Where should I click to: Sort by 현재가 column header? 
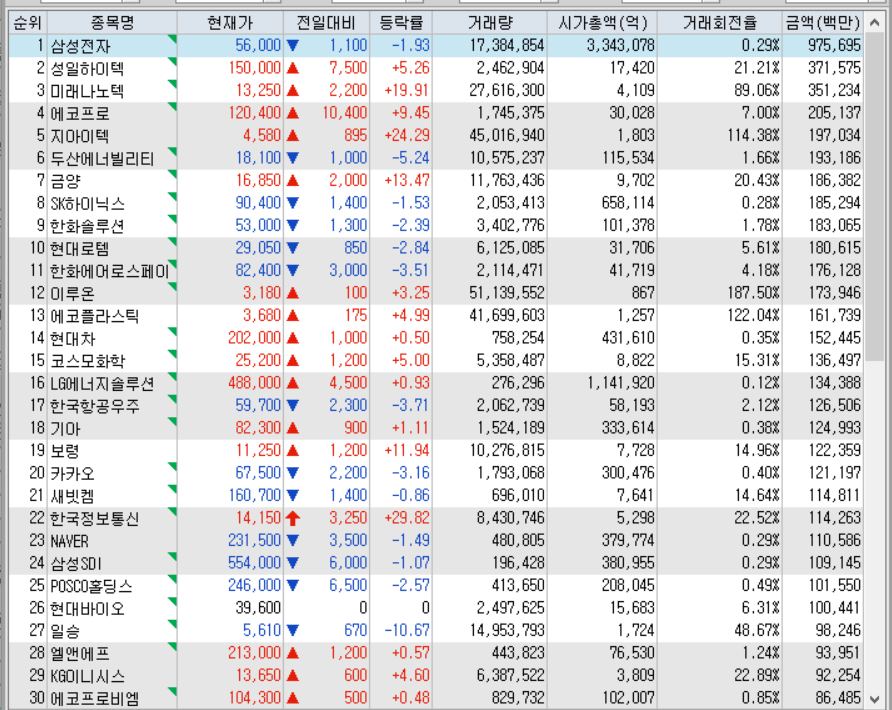(230, 23)
